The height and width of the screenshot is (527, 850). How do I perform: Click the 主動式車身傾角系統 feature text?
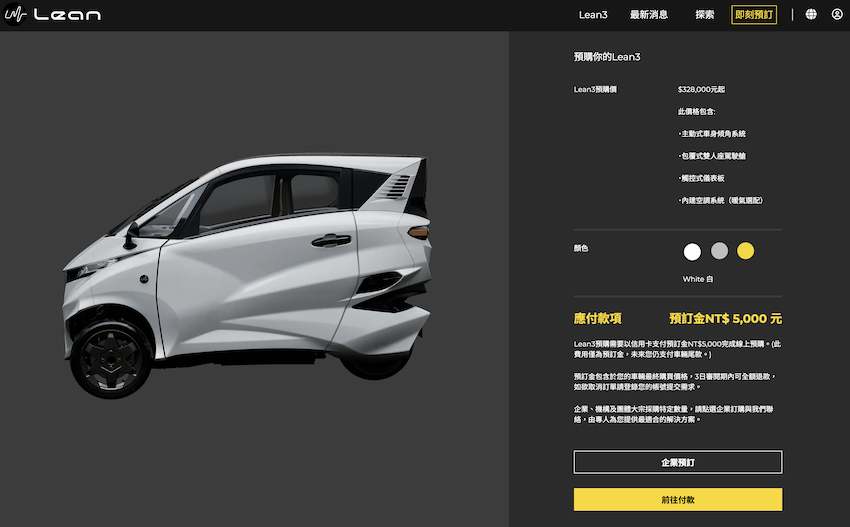[712, 133]
